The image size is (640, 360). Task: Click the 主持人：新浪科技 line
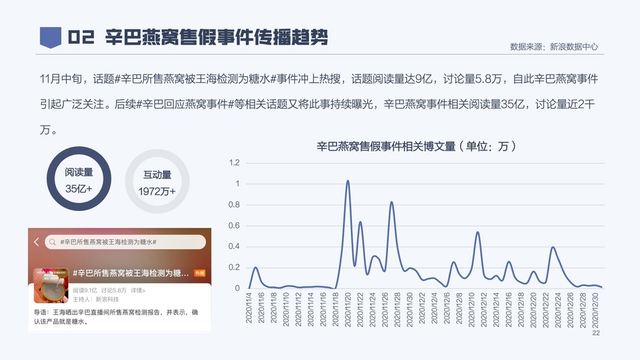[96, 299]
